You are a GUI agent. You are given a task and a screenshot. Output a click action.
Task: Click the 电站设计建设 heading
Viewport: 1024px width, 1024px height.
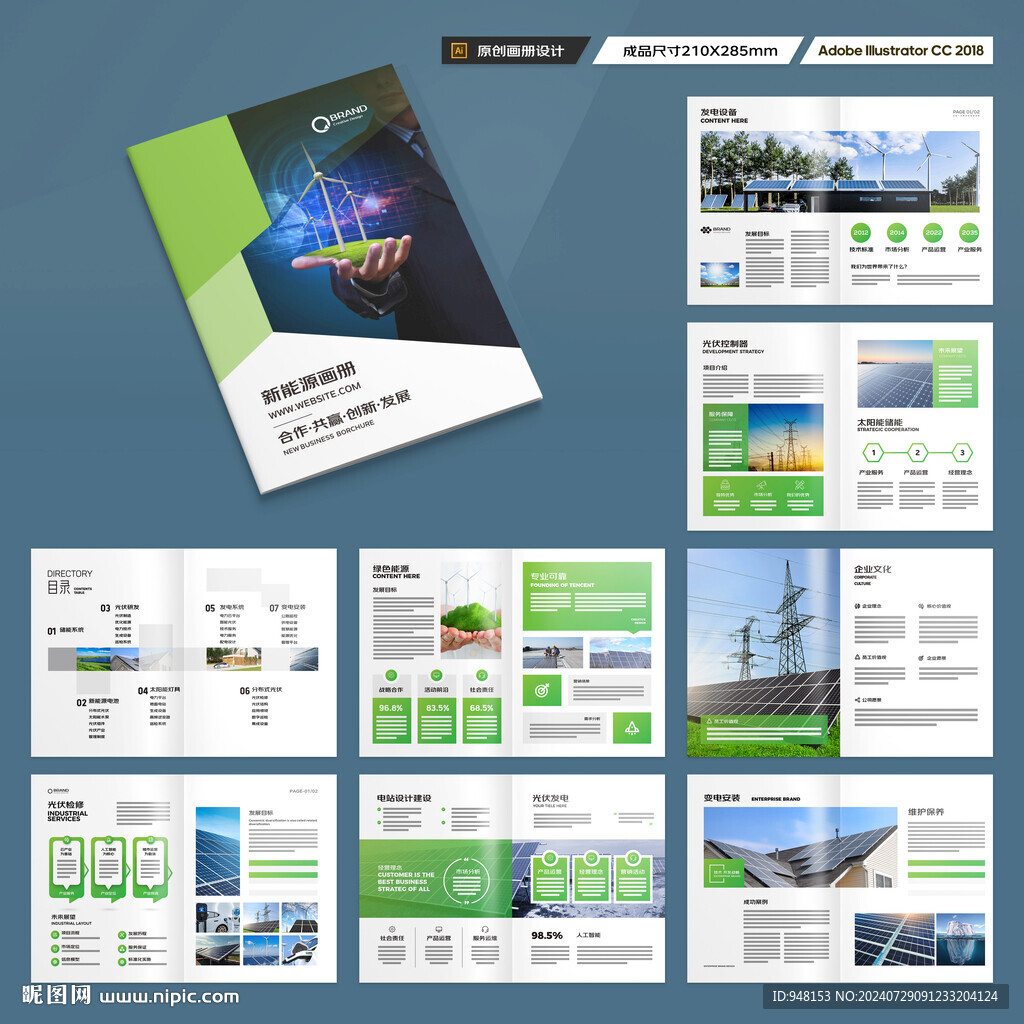point(404,798)
